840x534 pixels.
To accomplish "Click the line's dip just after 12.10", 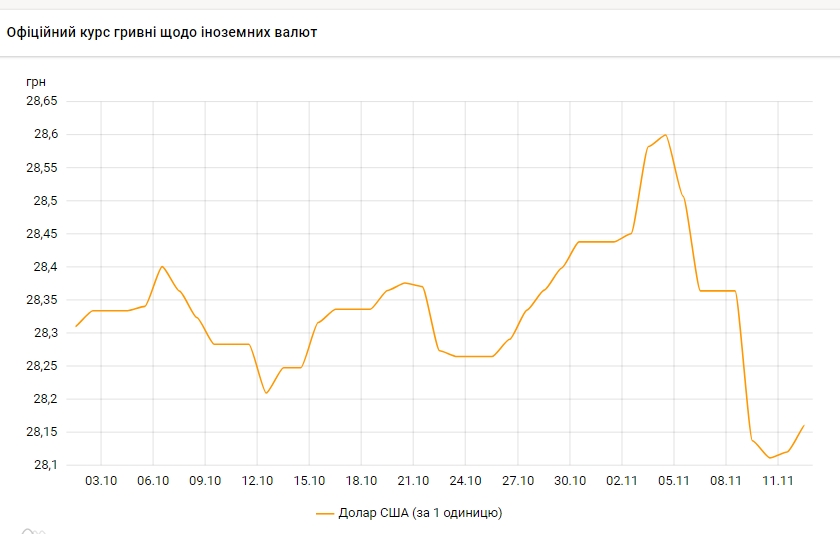I will (266, 393).
